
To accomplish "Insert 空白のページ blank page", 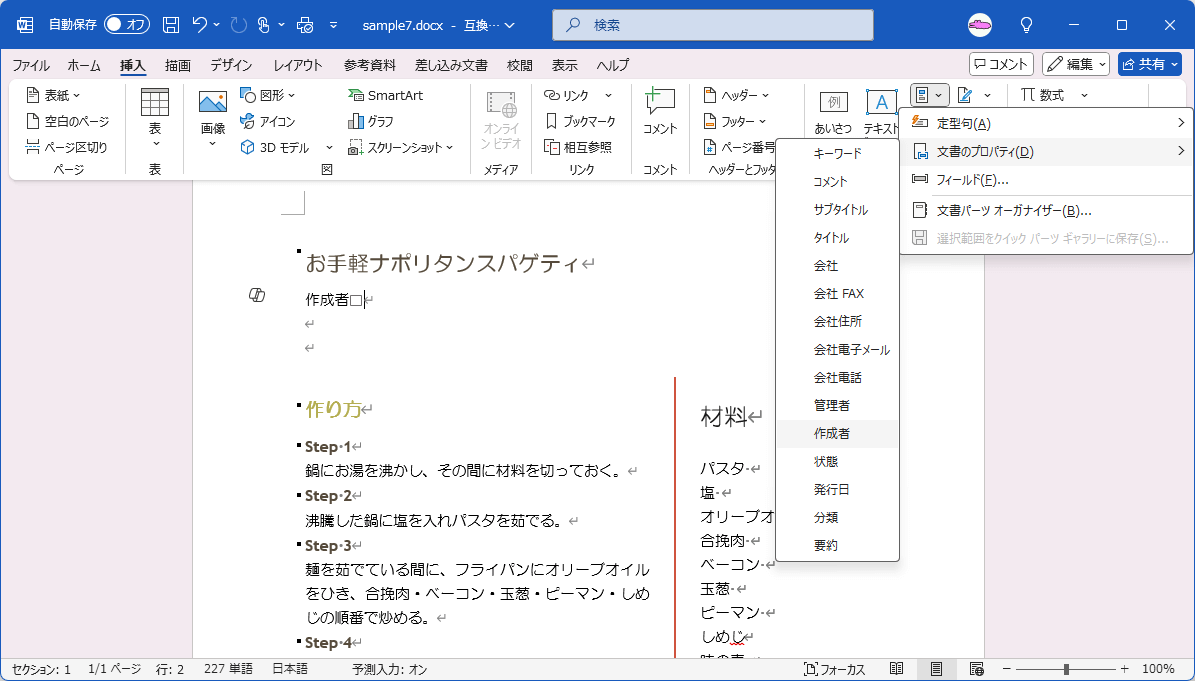I will click(x=67, y=121).
